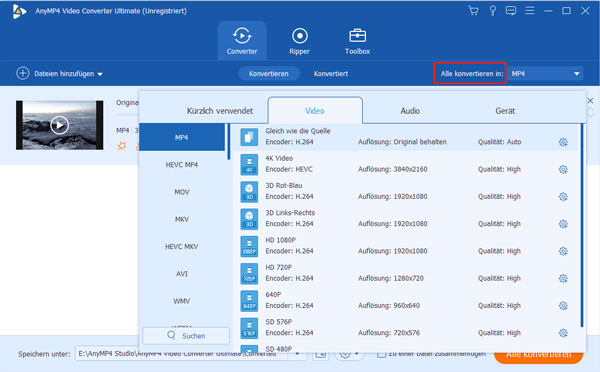Open settings gear for 3D Rot-Blau

coord(563,197)
